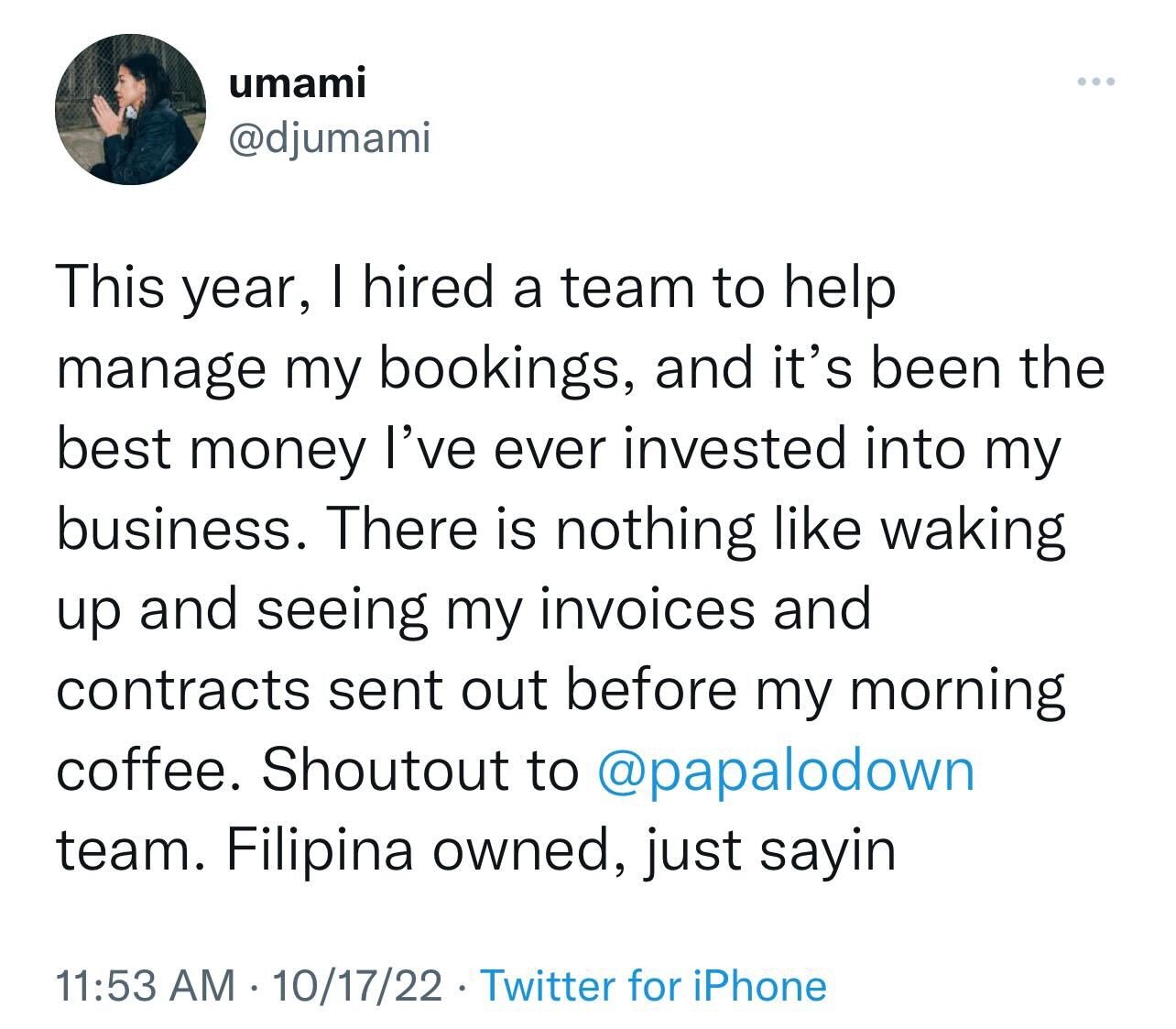Click the 11:53 AM timestamp
Image resolution: width=1176 pixels, height=1029 pixels.
click(x=146, y=986)
